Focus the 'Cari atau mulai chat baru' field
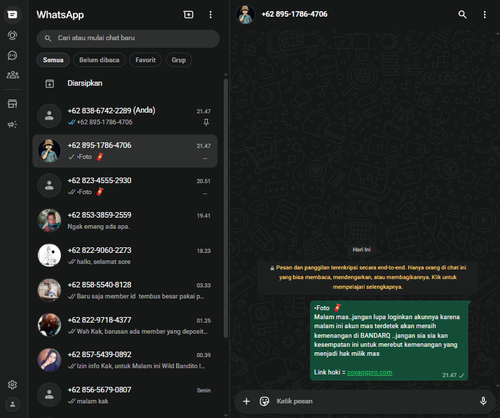Screen dimensions: 500x418 click(x=128, y=38)
